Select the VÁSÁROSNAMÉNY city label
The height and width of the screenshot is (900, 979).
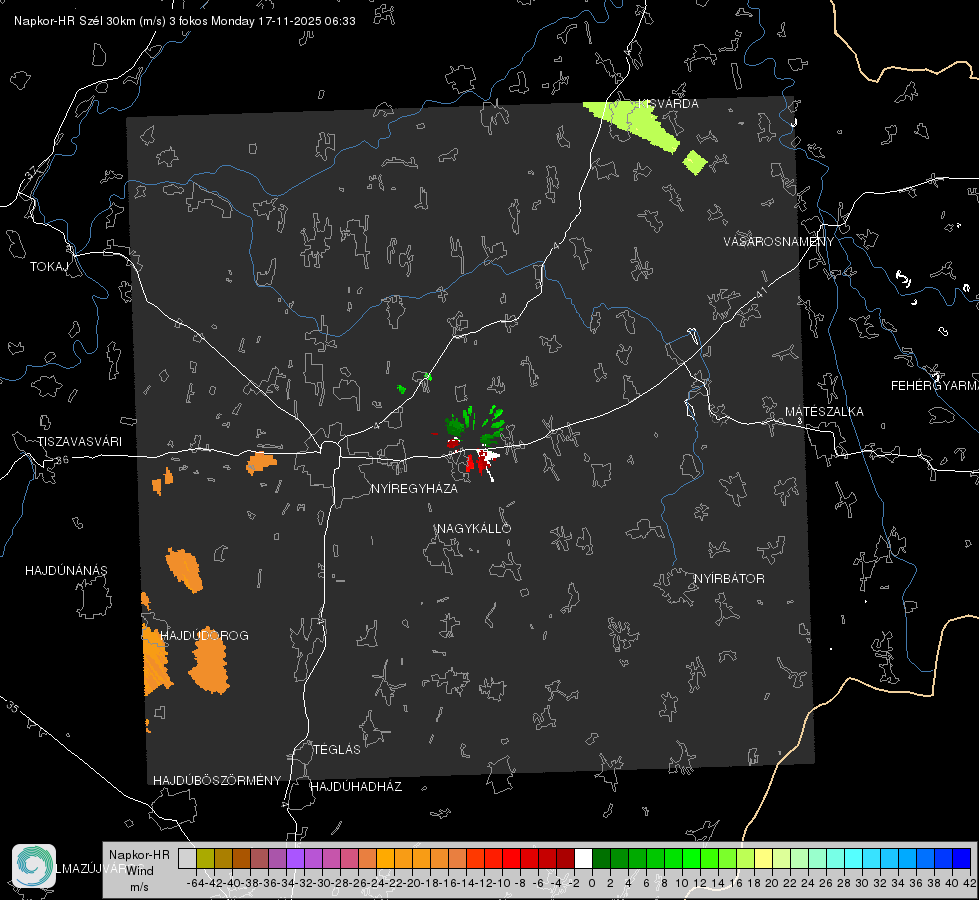(x=779, y=241)
